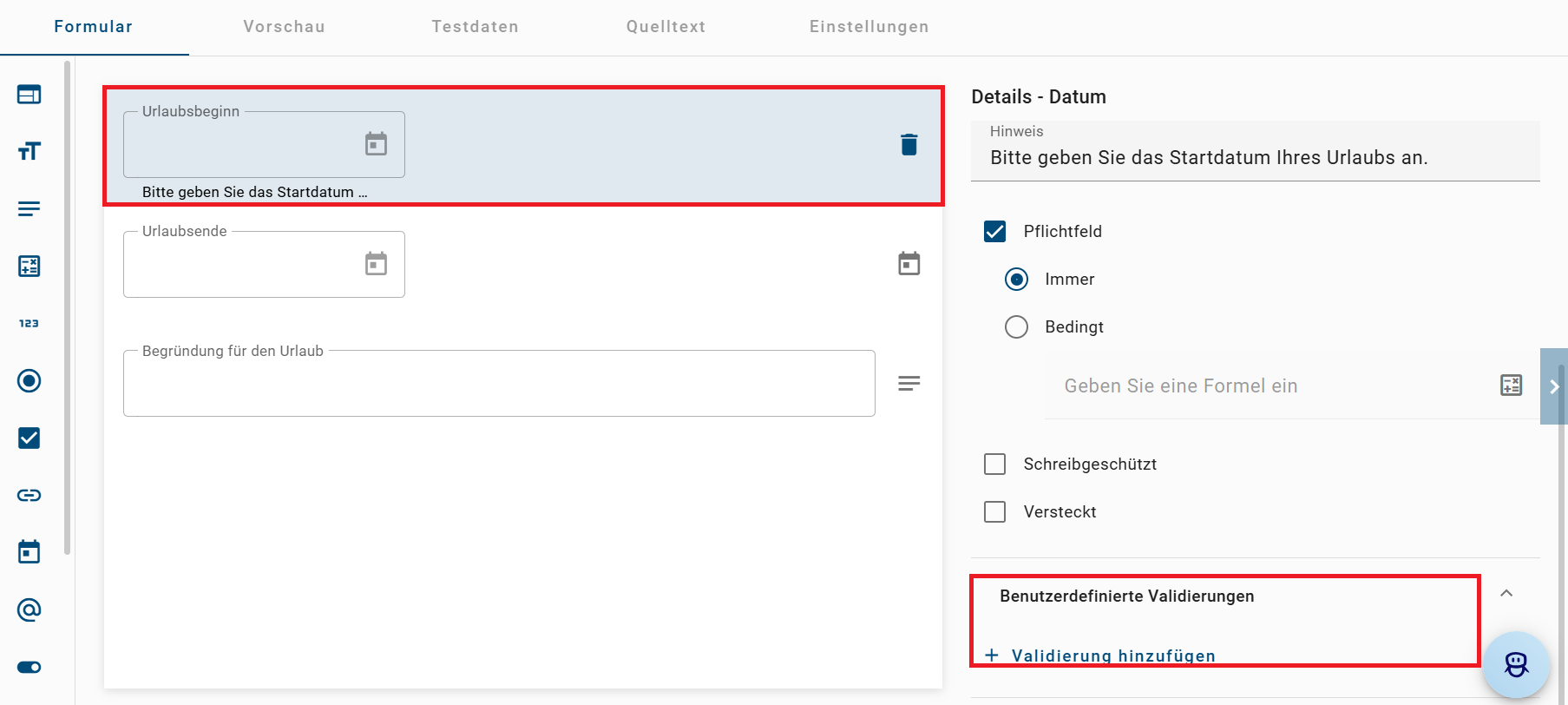The height and width of the screenshot is (705, 1568).
Task: Add a date field from sidebar
Action: pyautogui.click(x=29, y=551)
